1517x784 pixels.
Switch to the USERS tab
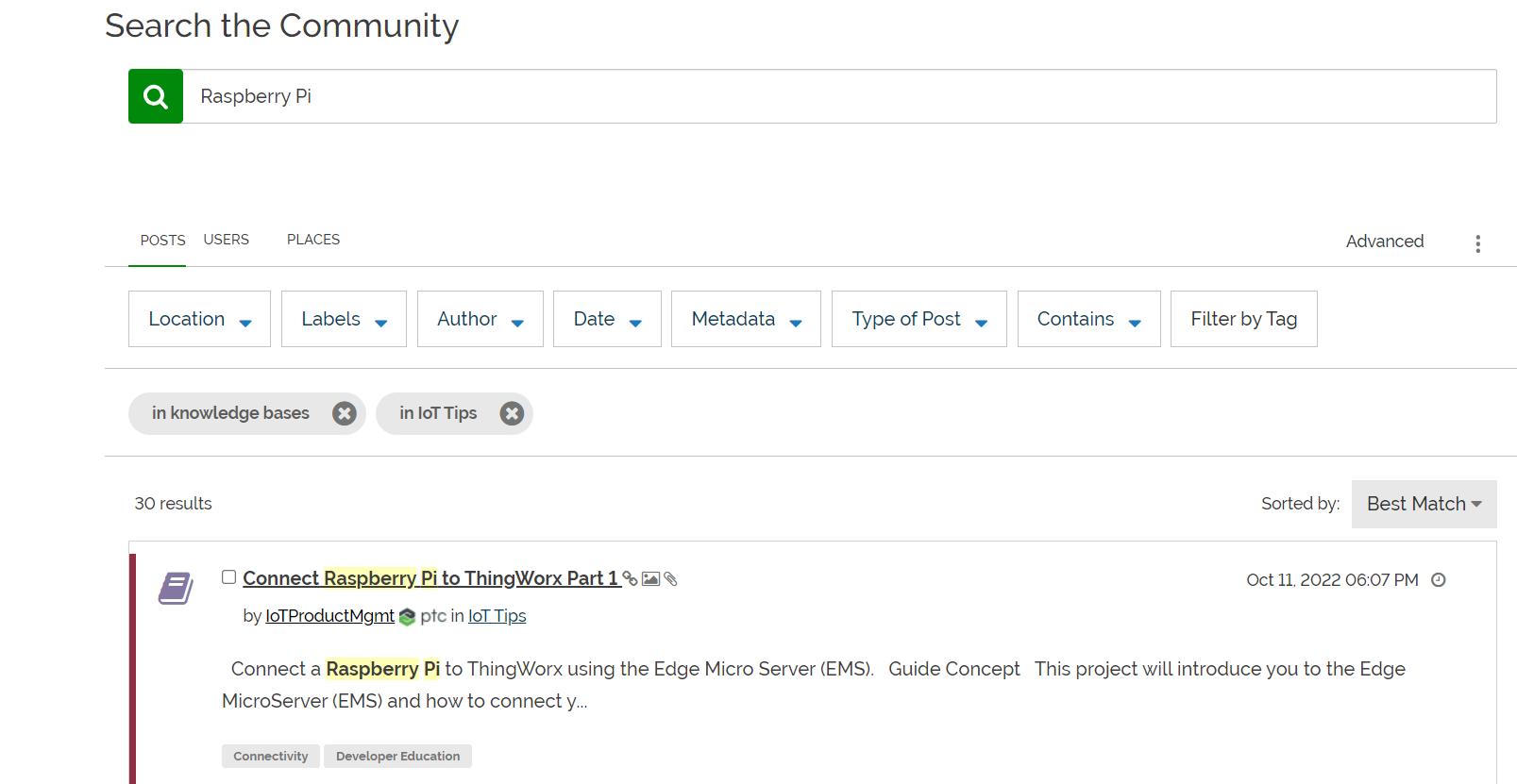tap(227, 240)
